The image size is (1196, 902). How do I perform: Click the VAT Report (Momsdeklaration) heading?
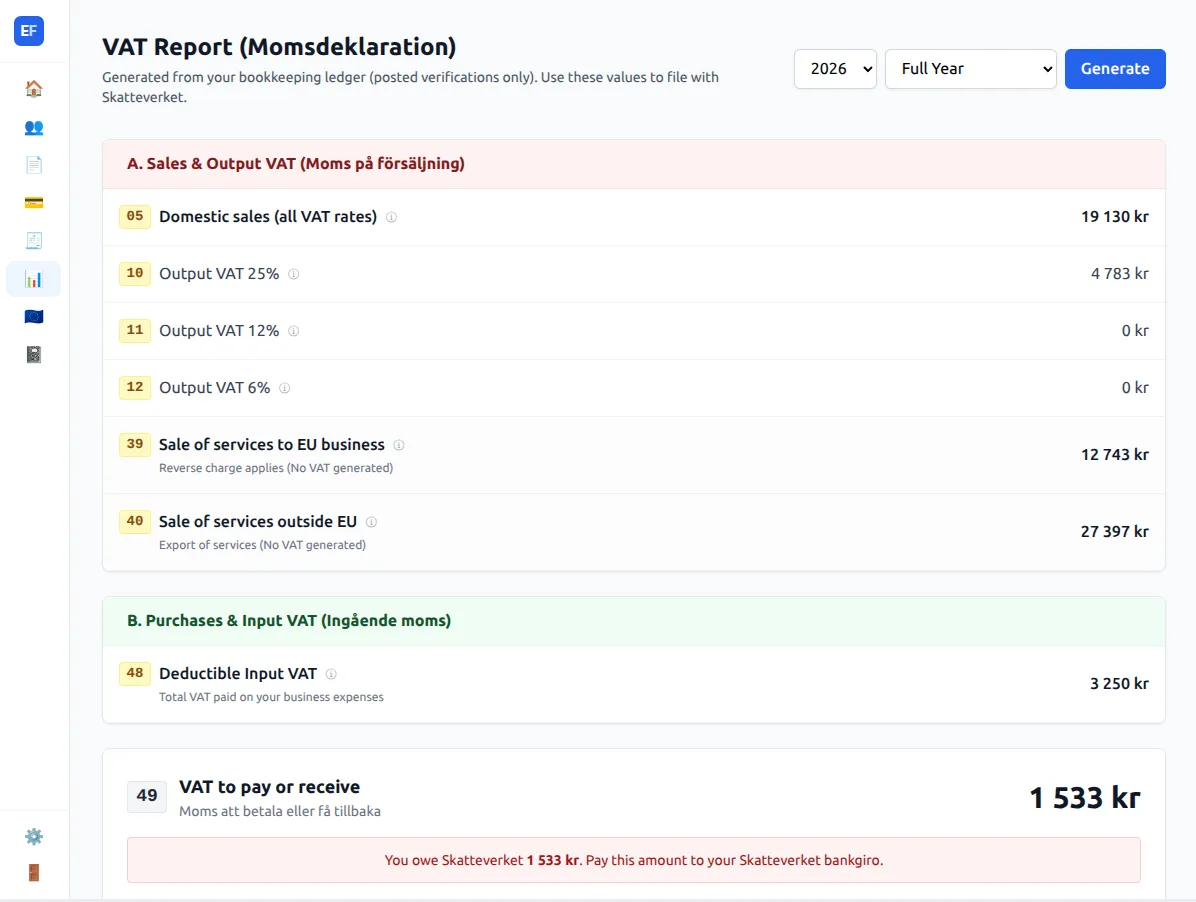[x=279, y=47]
